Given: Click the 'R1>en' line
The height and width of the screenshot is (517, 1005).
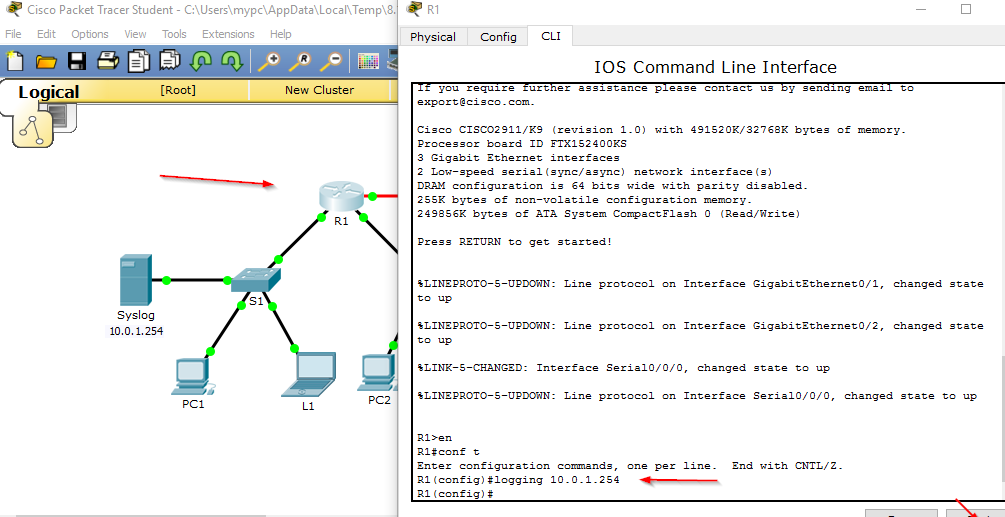Looking at the screenshot, I should [434, 438].
